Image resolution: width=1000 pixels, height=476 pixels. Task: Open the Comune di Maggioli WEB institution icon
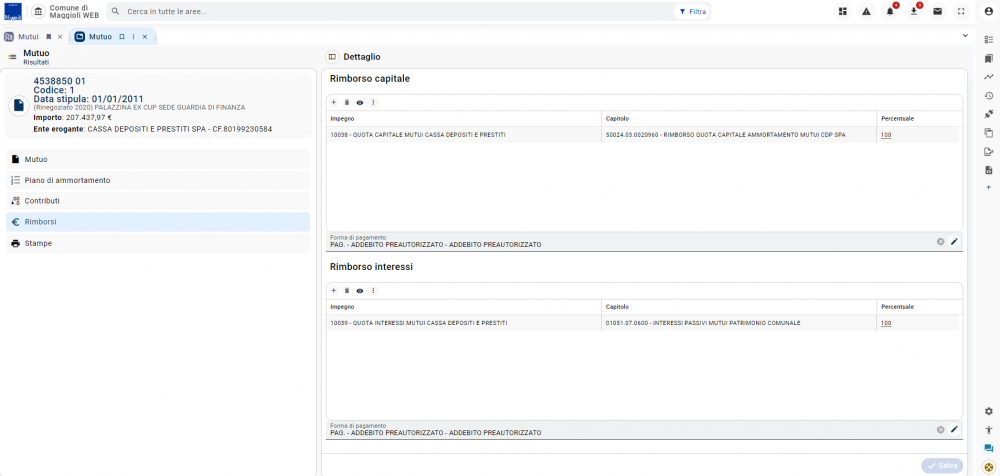(x=39, y=11)
